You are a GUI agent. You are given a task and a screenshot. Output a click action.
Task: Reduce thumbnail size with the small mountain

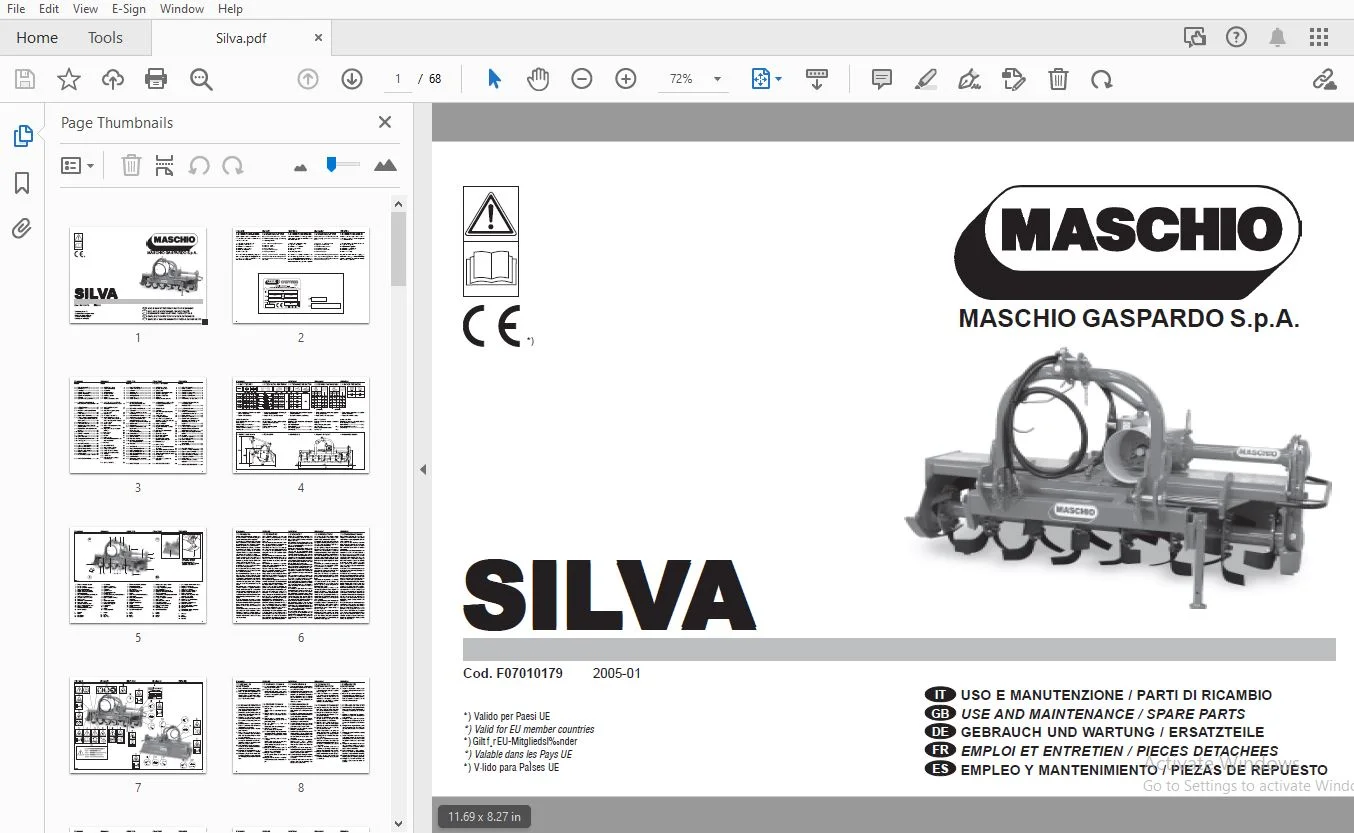pos(300,167)
